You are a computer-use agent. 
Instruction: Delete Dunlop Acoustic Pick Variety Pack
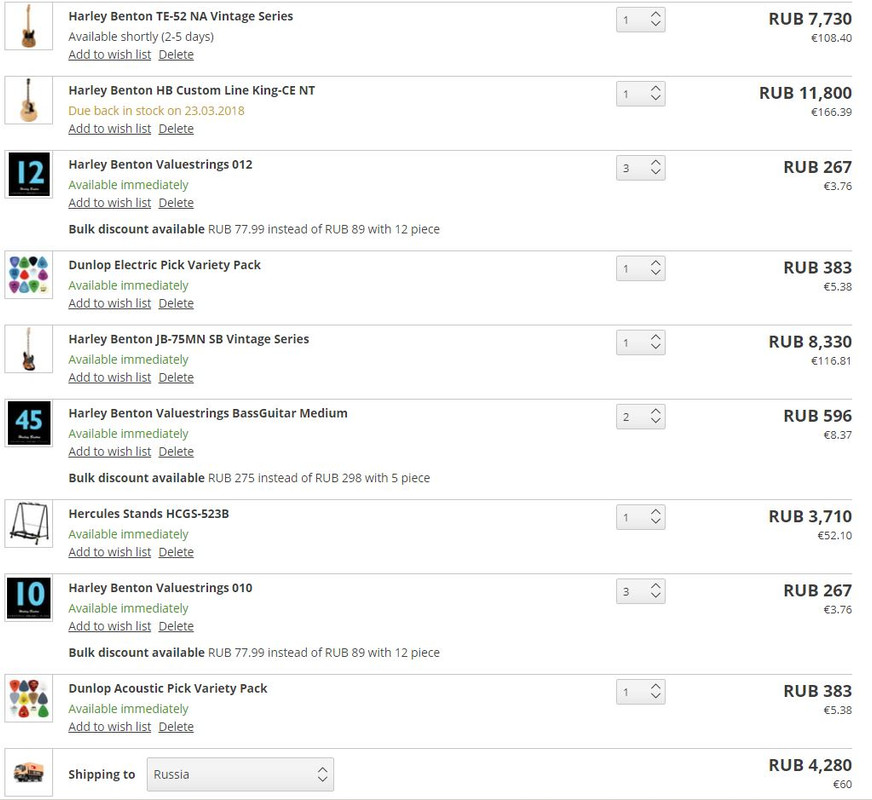[176, 727]
